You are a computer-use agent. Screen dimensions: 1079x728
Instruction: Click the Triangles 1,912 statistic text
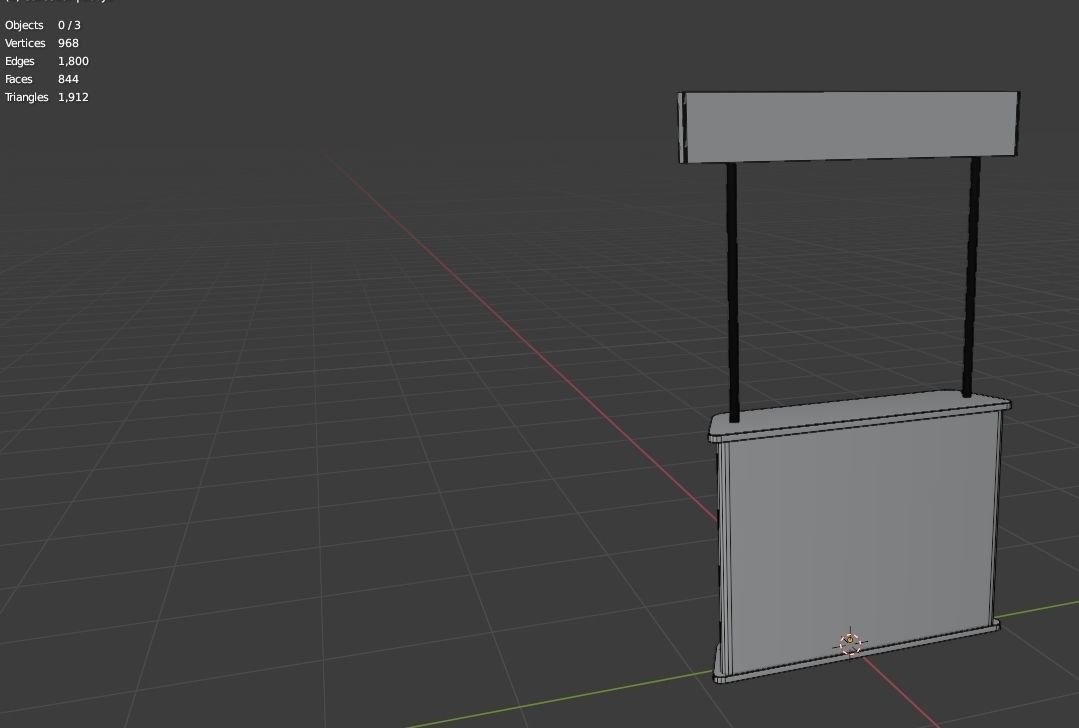47,97
